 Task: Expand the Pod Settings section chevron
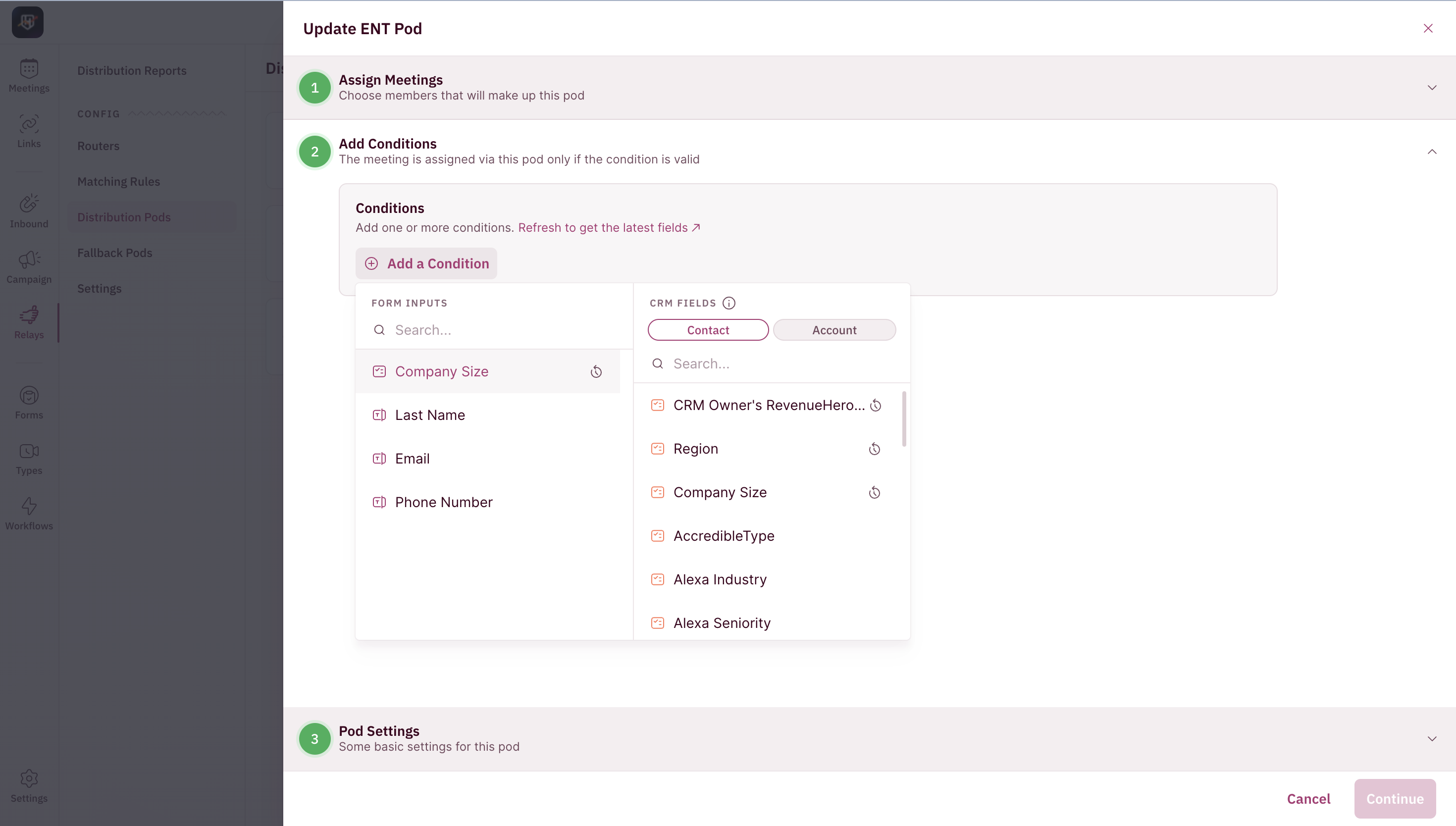1432,739
